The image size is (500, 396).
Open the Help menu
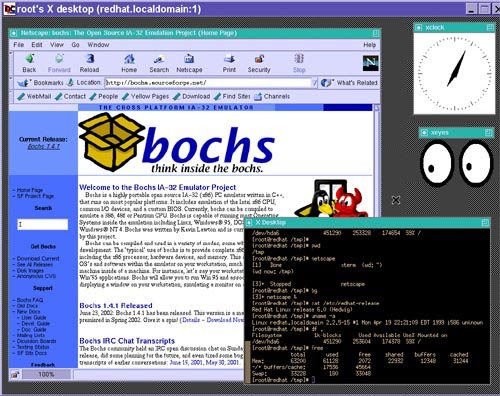(x=369, y=45)
